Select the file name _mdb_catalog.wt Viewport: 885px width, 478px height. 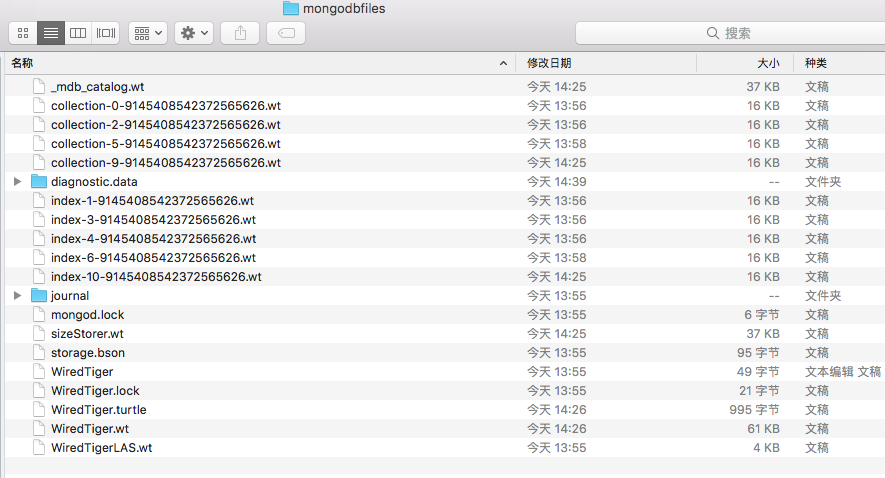[x=98, y=87]
